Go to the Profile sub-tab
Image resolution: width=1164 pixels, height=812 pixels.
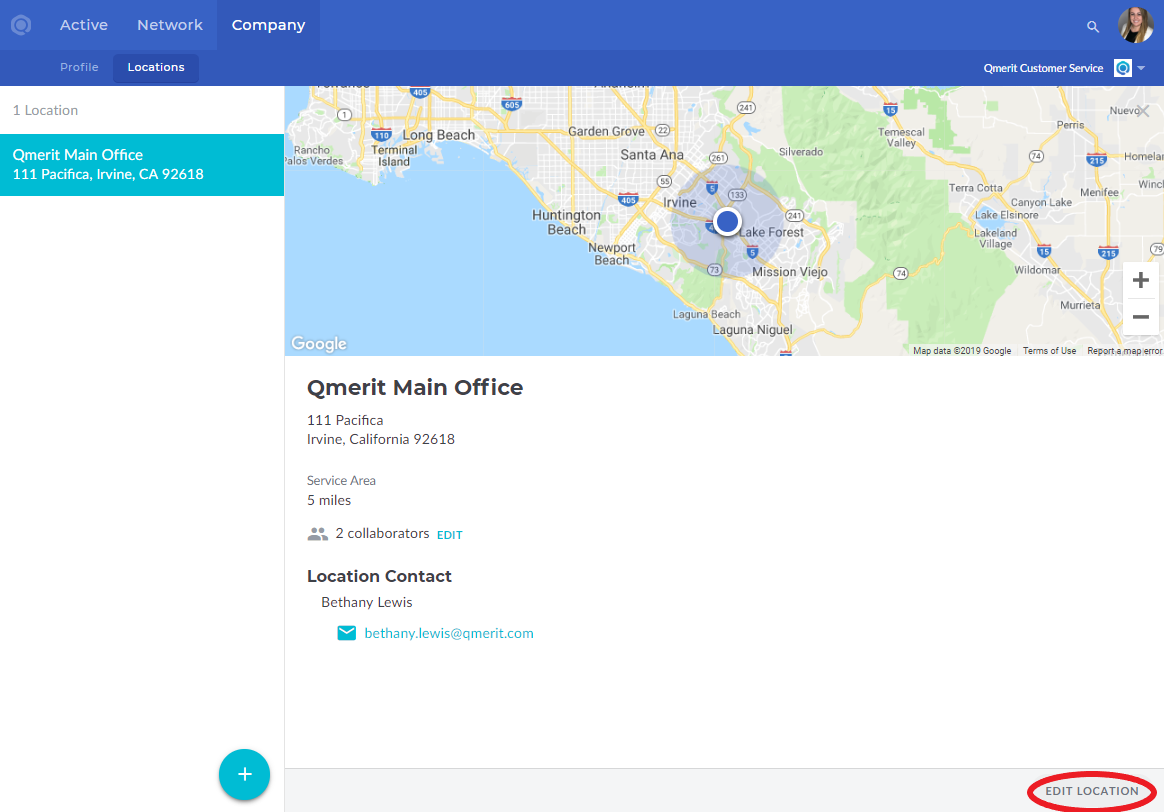[x=79, y=67]
